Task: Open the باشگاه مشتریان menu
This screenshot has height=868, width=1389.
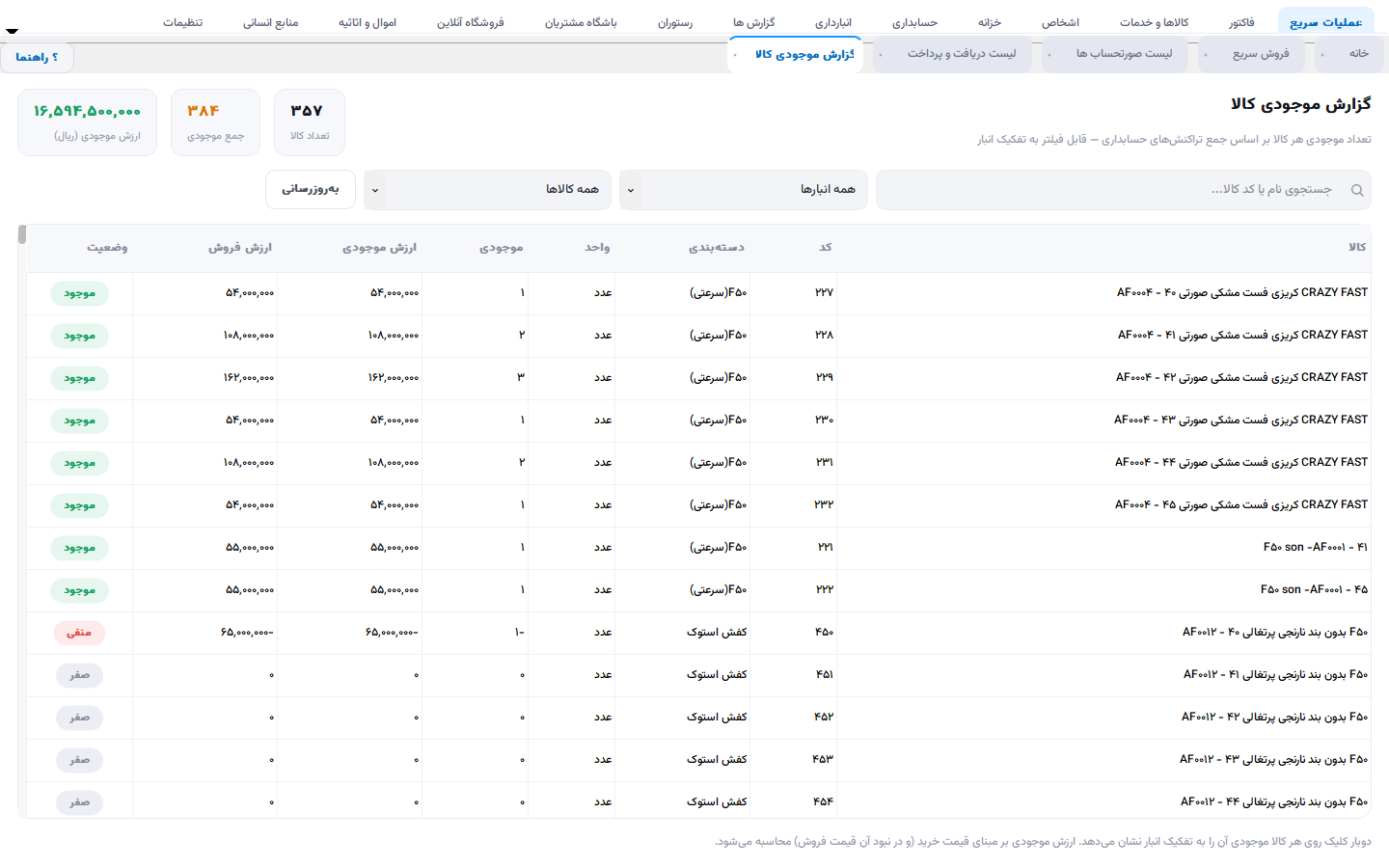Action: (x=581, y=22)
